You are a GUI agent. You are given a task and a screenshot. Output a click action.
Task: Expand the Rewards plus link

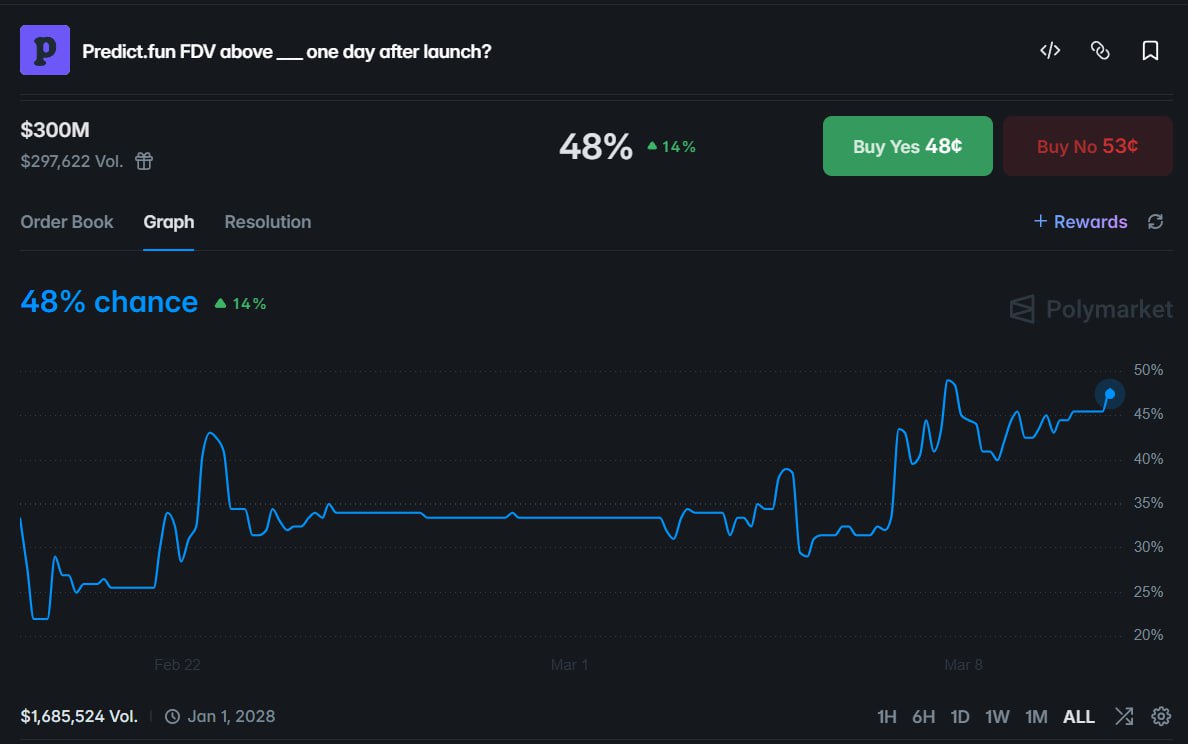point(1080,222)
